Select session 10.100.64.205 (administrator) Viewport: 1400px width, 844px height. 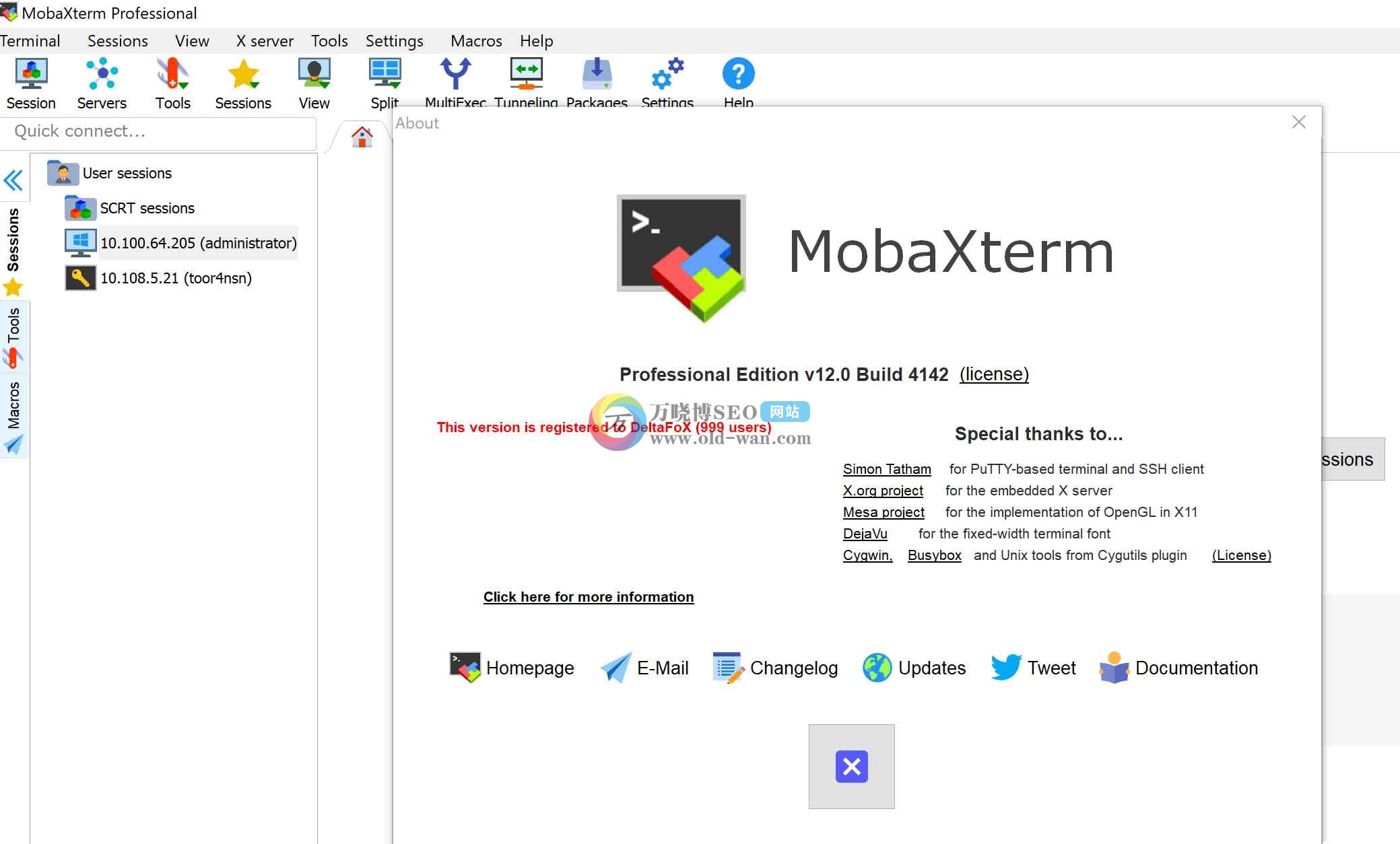[x=199, y=243]
